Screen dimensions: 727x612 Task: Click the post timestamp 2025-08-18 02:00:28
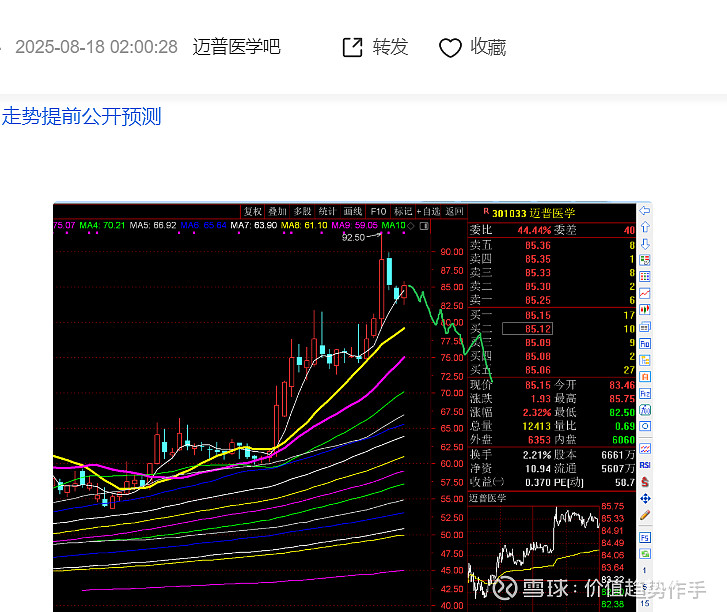(96, 47)
